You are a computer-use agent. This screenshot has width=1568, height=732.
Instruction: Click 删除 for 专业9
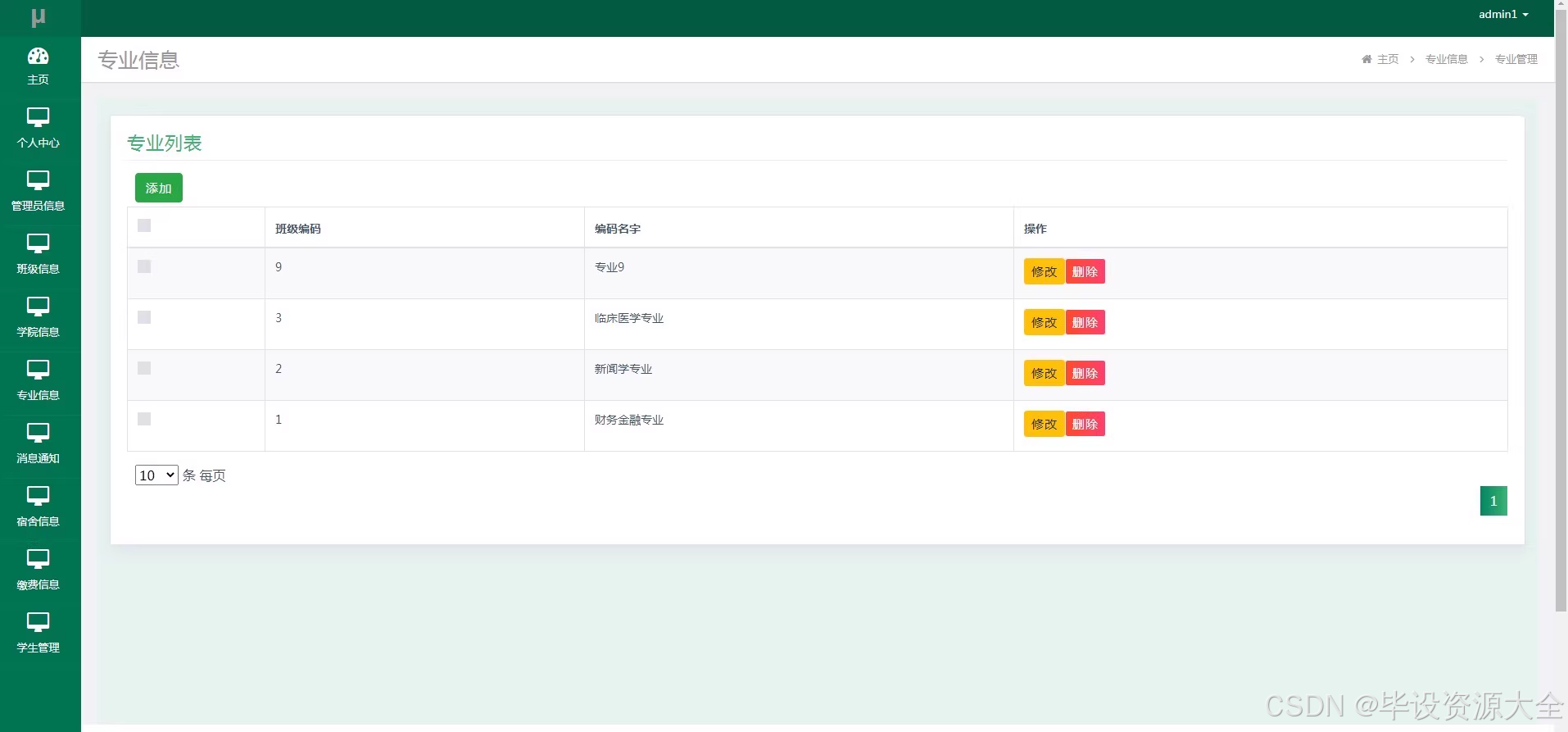click(1085, 271)
